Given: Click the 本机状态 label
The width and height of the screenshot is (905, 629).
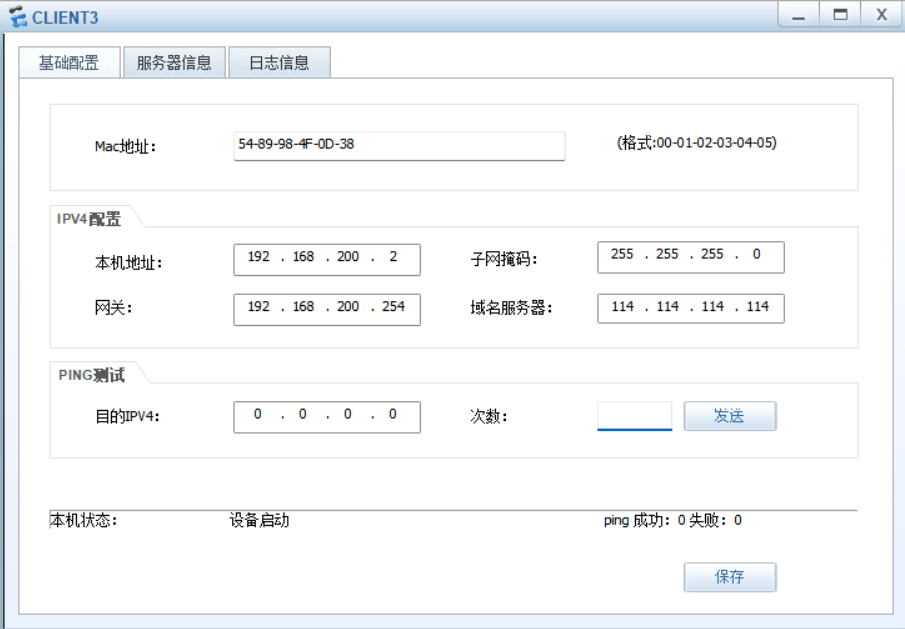Looking at the screenshot, I should point(84,521).
